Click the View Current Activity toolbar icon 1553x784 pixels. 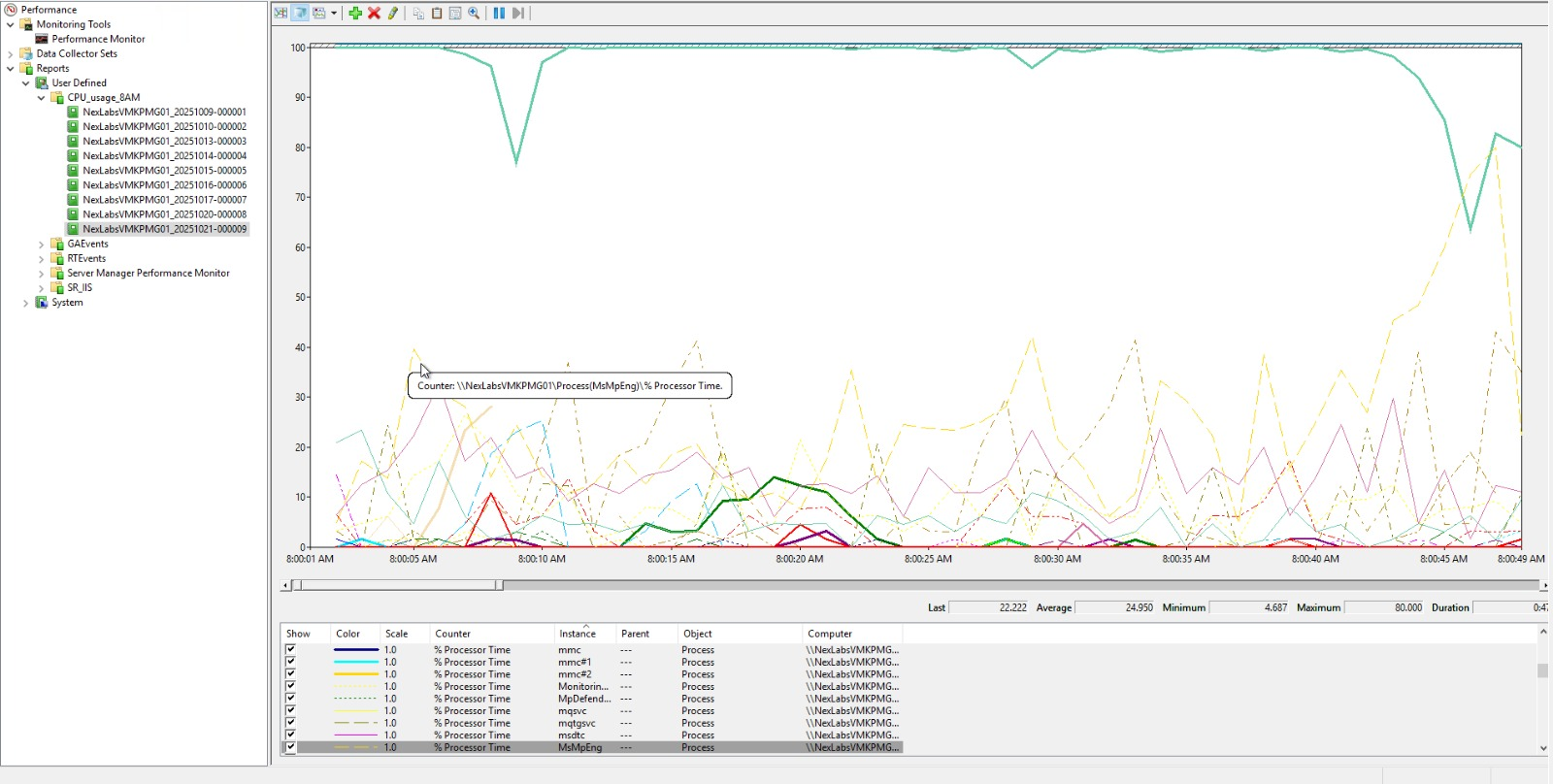(281, 14)
